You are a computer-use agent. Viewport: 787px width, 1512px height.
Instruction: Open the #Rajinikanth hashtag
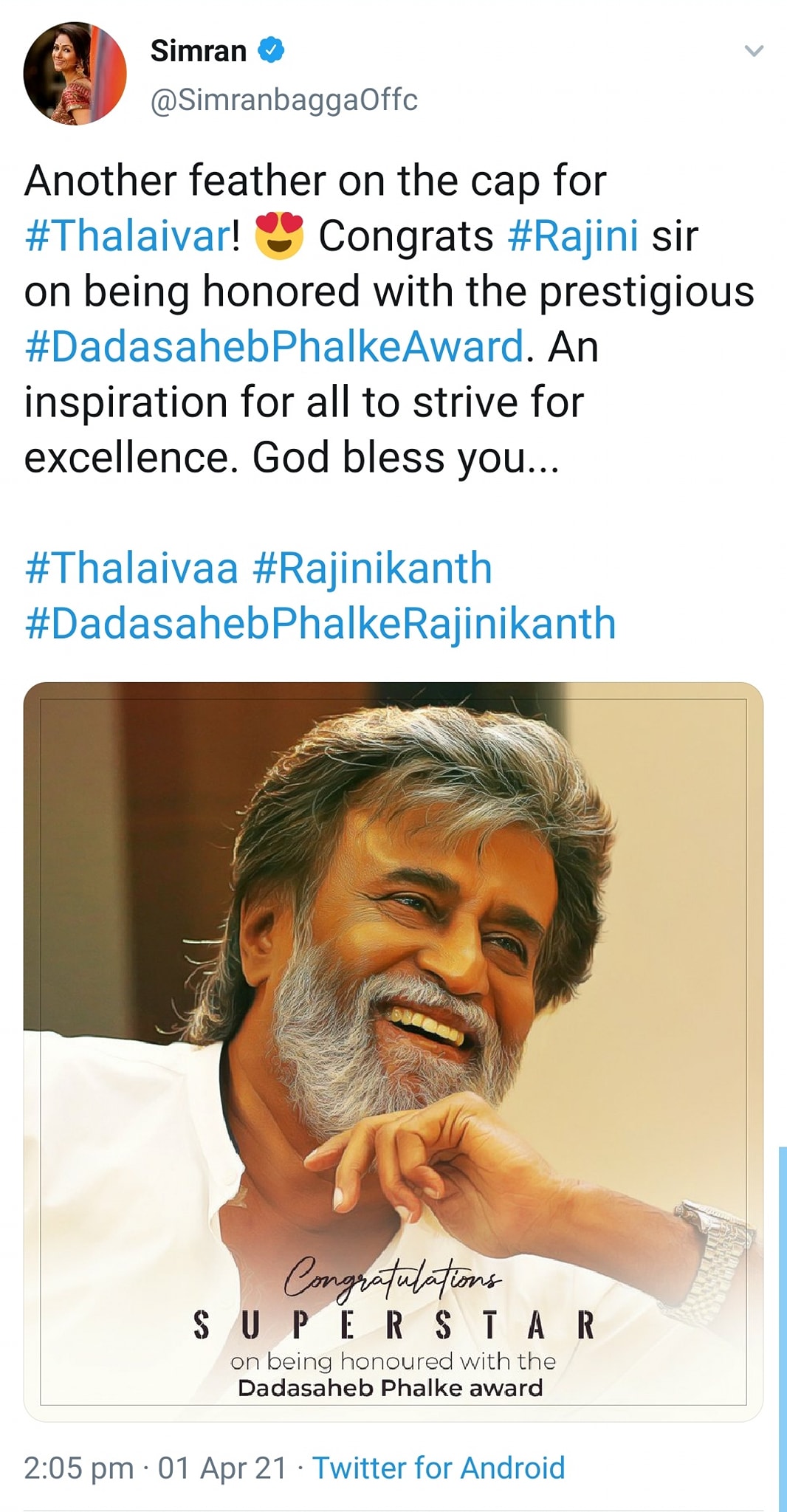(372, 568)
